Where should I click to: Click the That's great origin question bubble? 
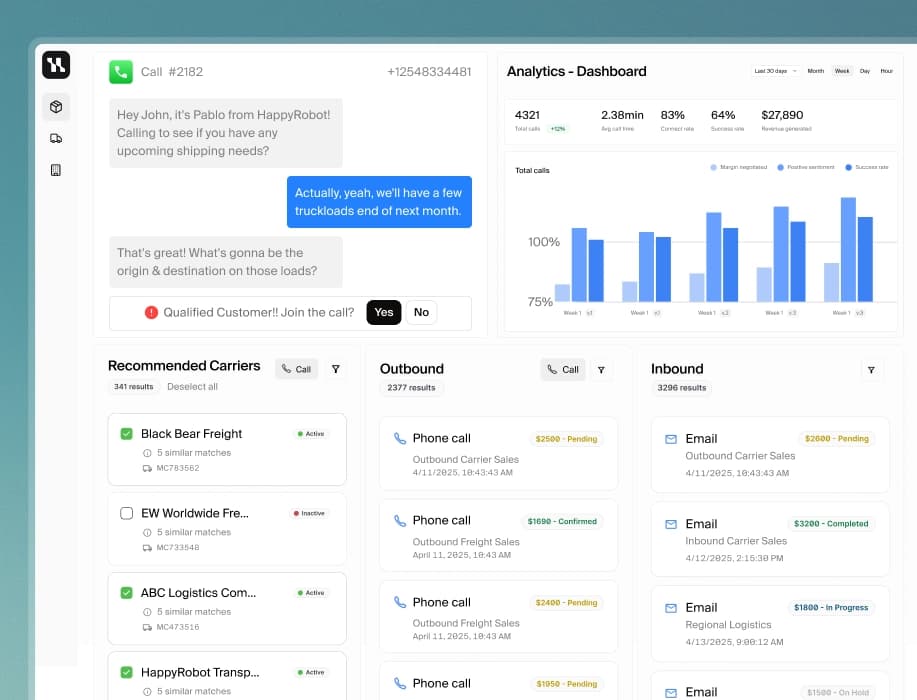(x=226, y=262)
